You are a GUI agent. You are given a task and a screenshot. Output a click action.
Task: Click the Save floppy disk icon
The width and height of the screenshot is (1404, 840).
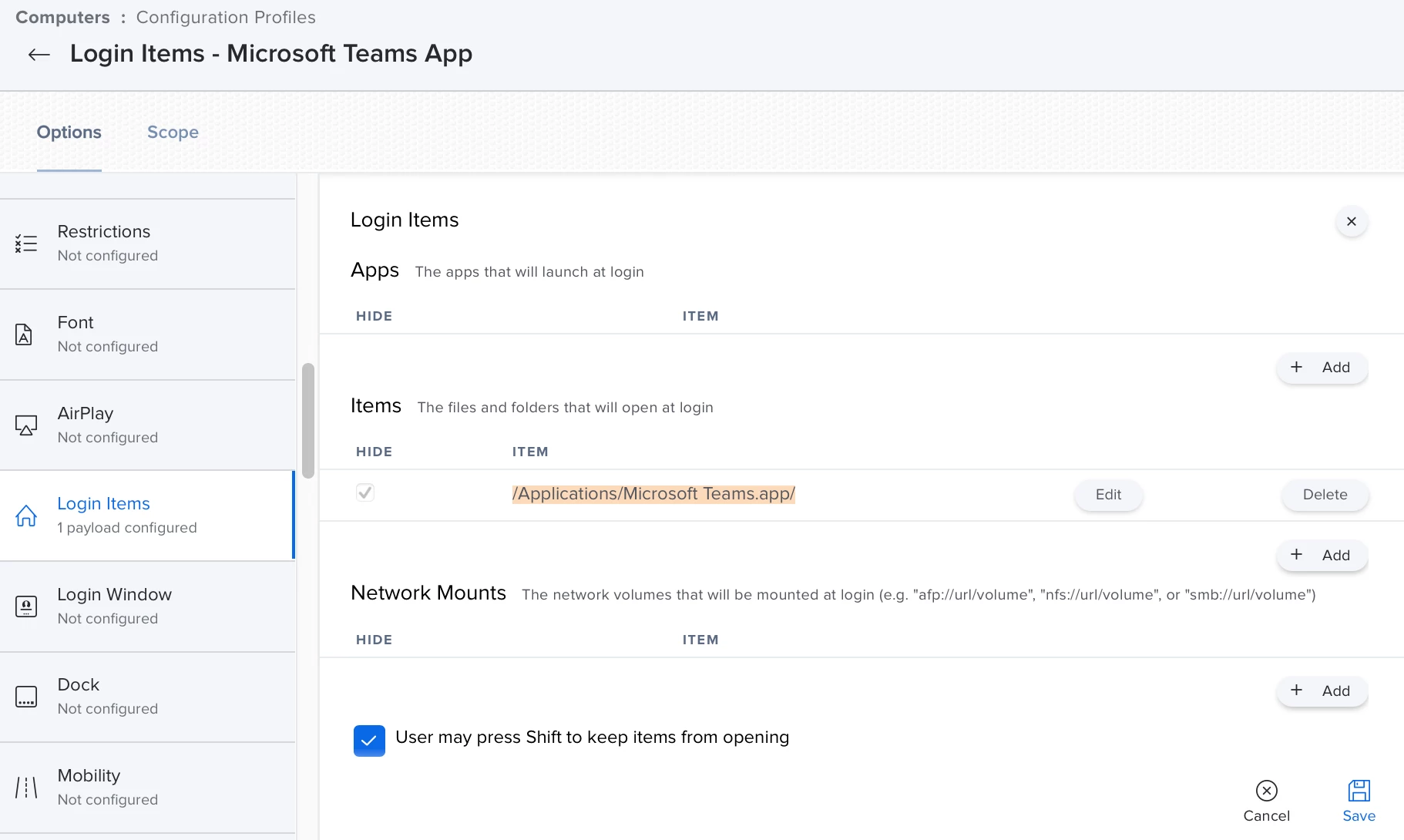1359,791
